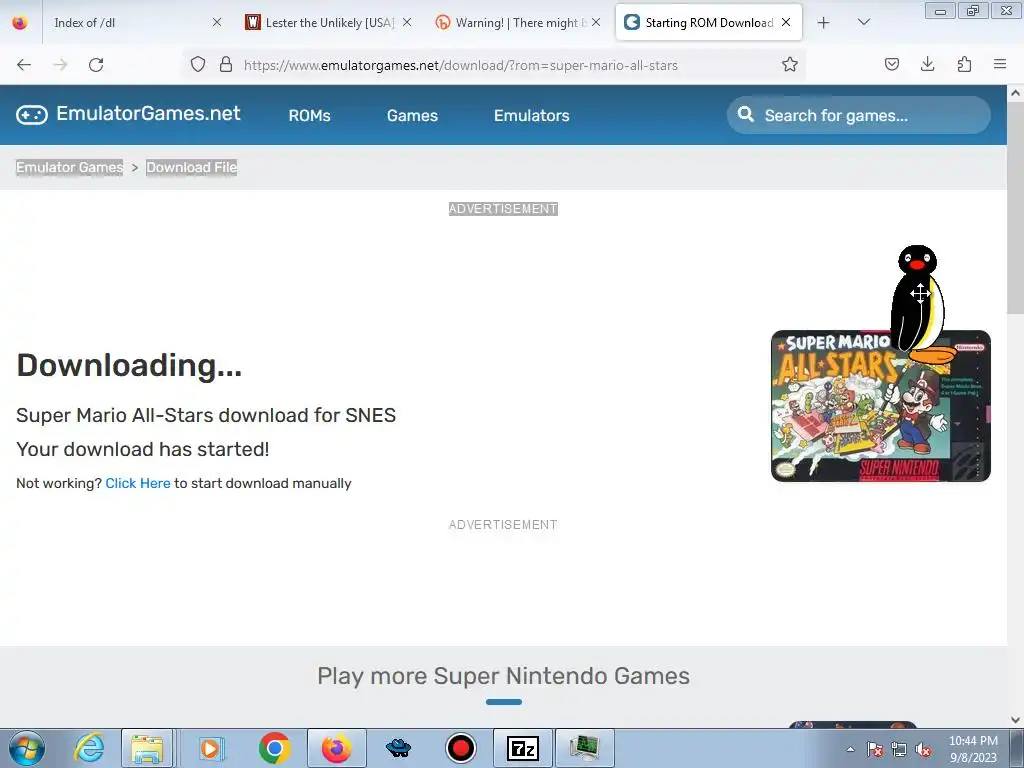This screenshot has width=1024, height=768.
Task: Click the Firefox logo in tab bar
Action: pyautogui.click(x=20, y=23)
